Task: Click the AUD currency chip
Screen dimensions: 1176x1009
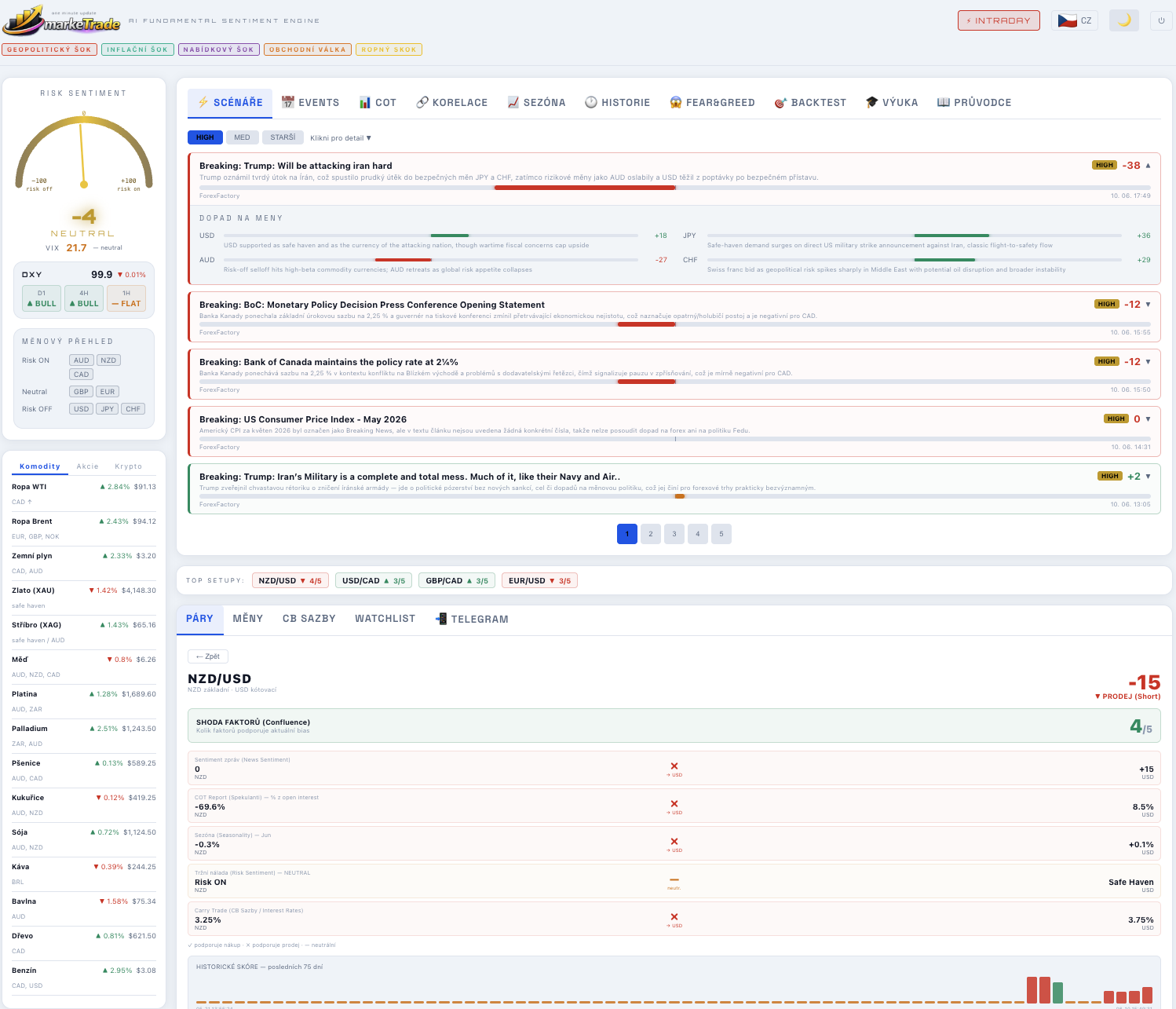Action: [82, 360]
